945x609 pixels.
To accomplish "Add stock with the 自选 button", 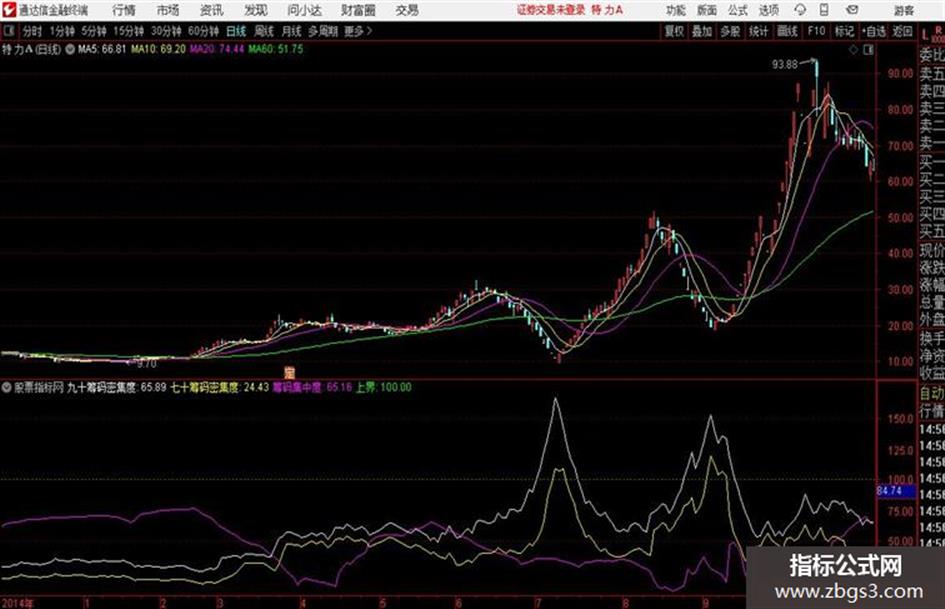I will click(874, 31).
